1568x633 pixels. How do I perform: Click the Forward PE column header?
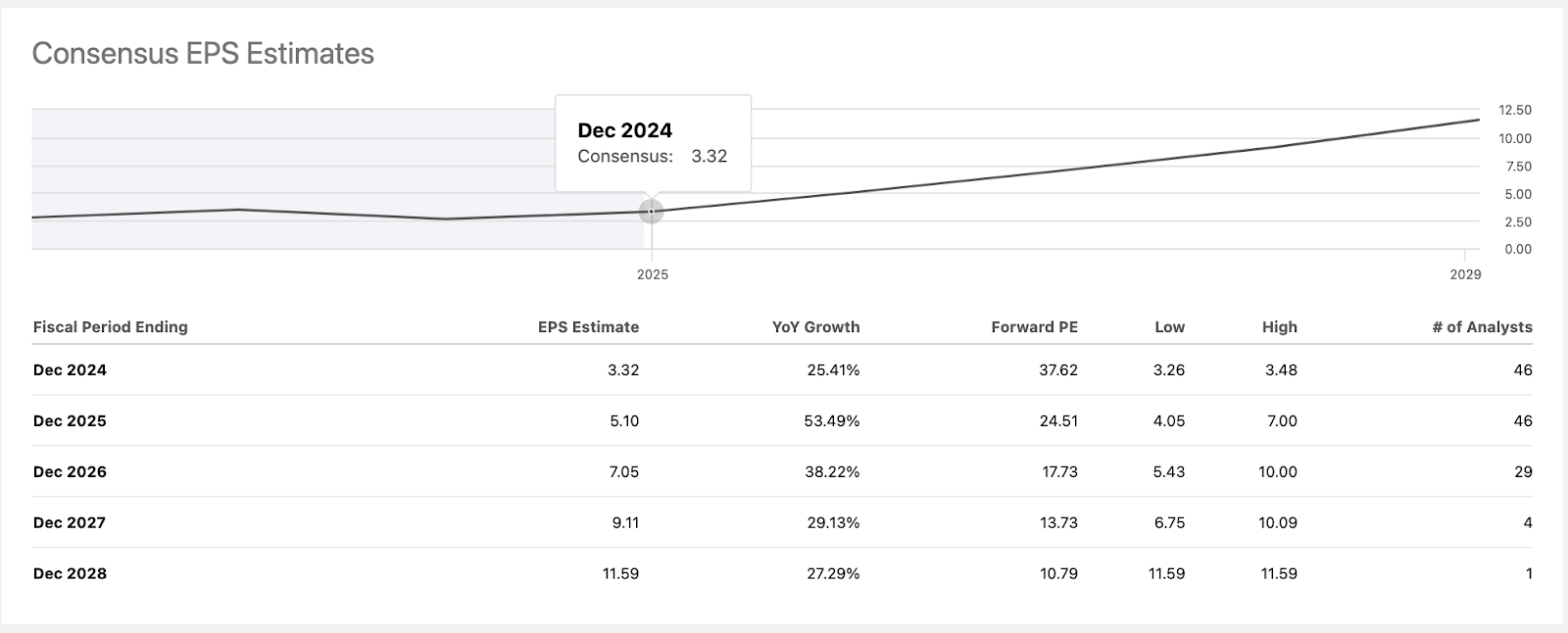(x=1034, y=327)
